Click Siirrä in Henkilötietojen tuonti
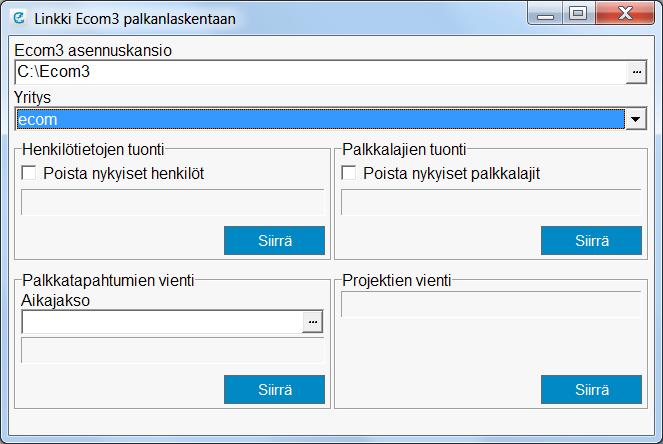Image resolution: width=663 pixels, height=444 pixels. pos(274,241)
